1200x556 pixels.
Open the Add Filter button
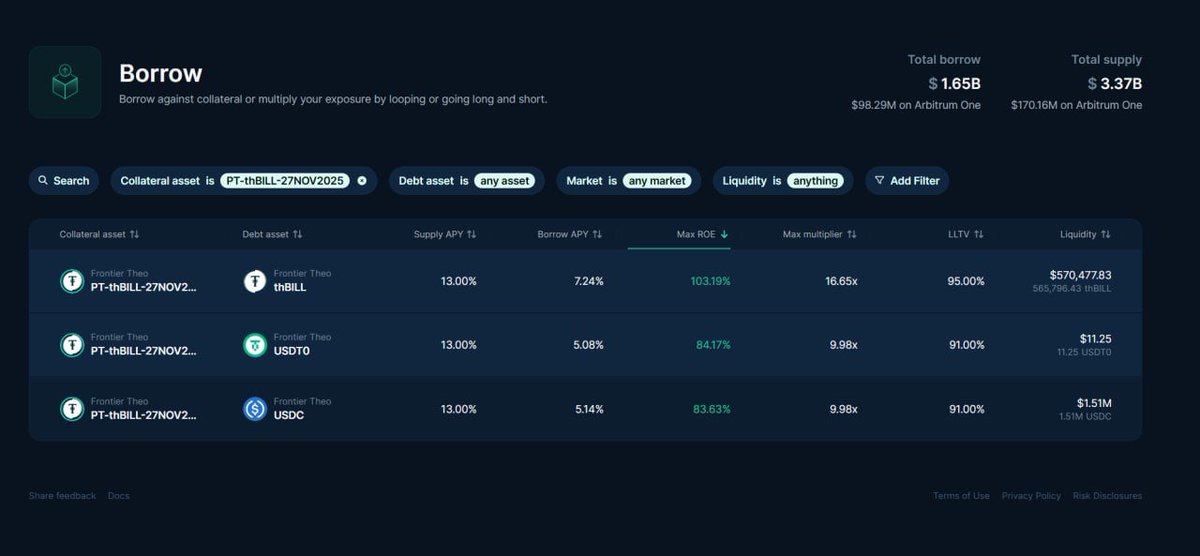click(x=907, y=181)
